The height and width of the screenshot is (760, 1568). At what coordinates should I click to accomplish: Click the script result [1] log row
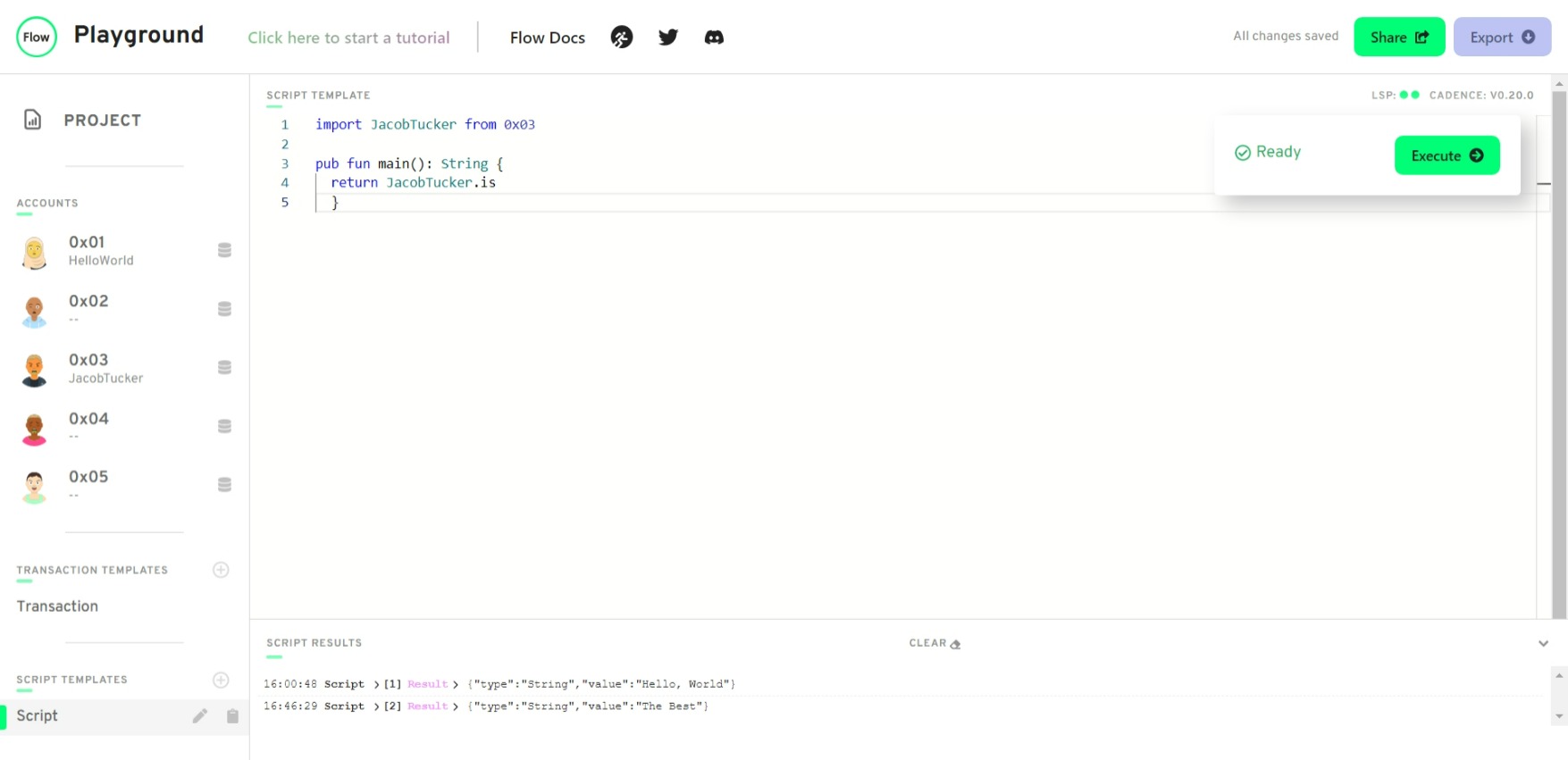pyautogui.click(x=903, y=684)
